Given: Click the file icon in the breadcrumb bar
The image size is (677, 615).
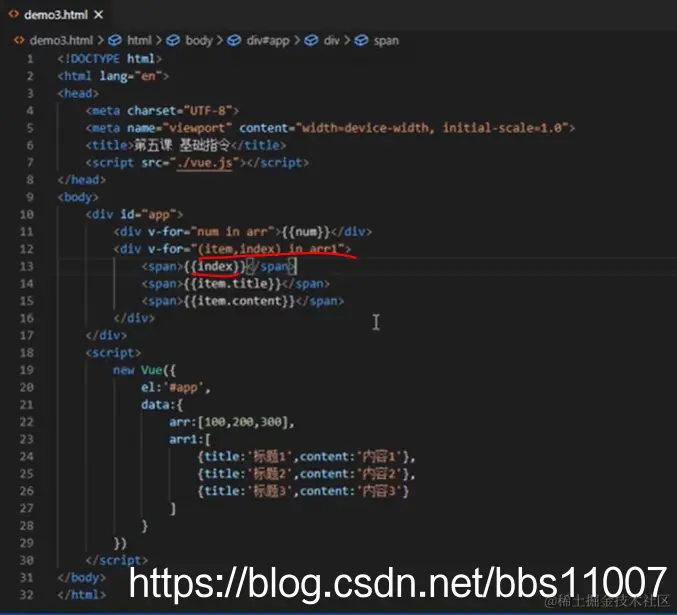Looking at the screenshot, I should coord(19,40).
